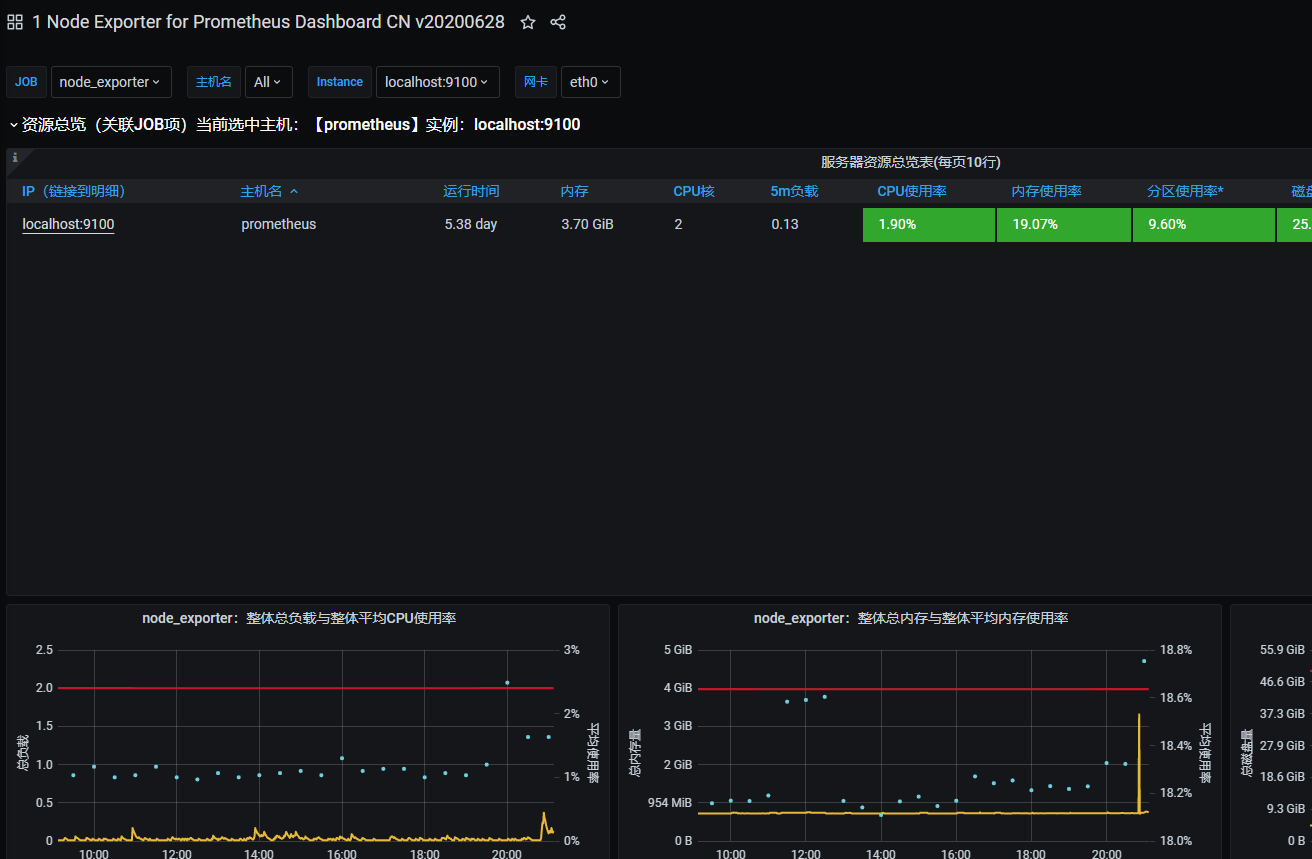1312x859 pixels.
Task: Click the 19.07% memory usage cell
Action: (x=1064, y=224)
